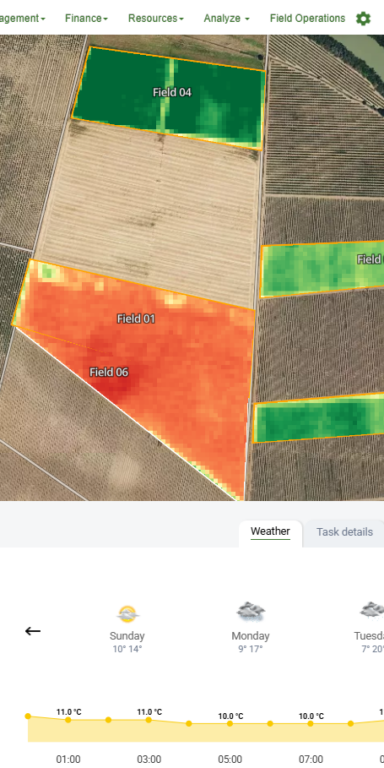The width and height of the screenshot is (384, 768).
Task: Click the 03:00 temperature data point
Action: [148, 720]
